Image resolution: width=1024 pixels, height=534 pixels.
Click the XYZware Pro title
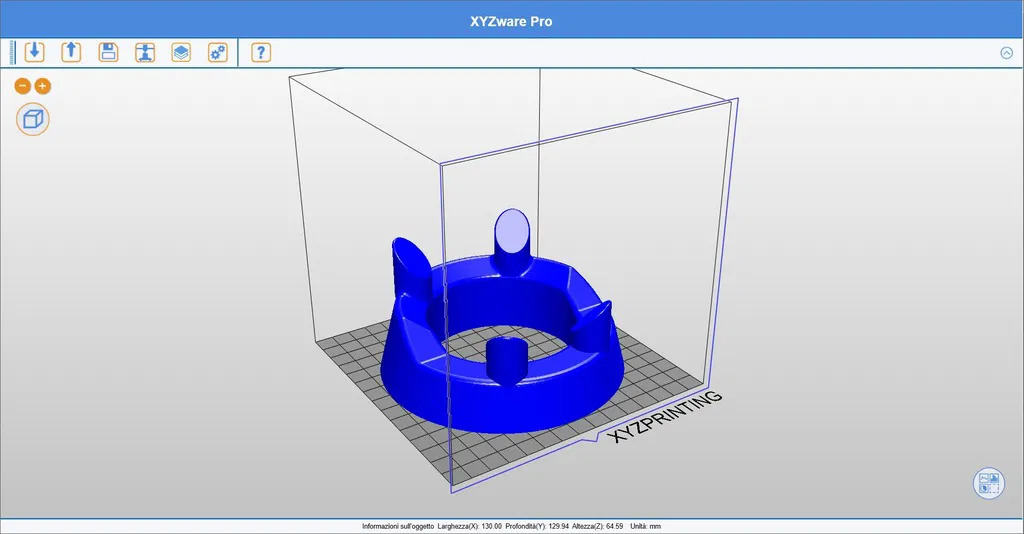coord(511,21)
